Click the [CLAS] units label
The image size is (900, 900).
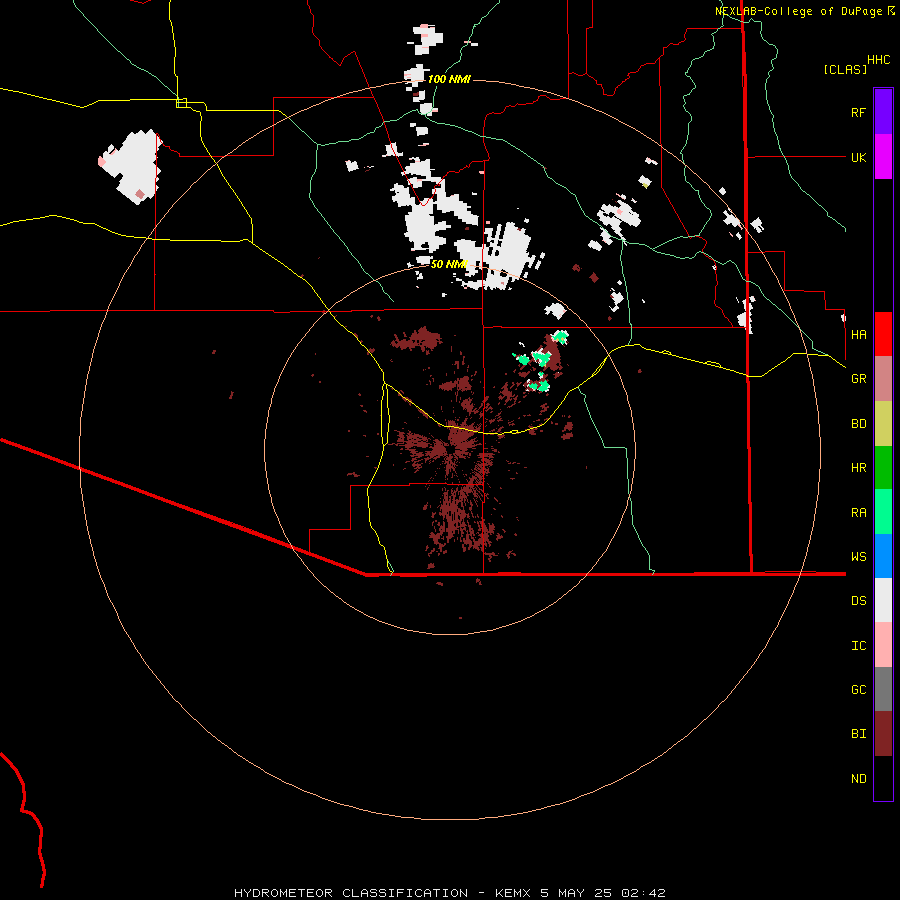[845, 69]
